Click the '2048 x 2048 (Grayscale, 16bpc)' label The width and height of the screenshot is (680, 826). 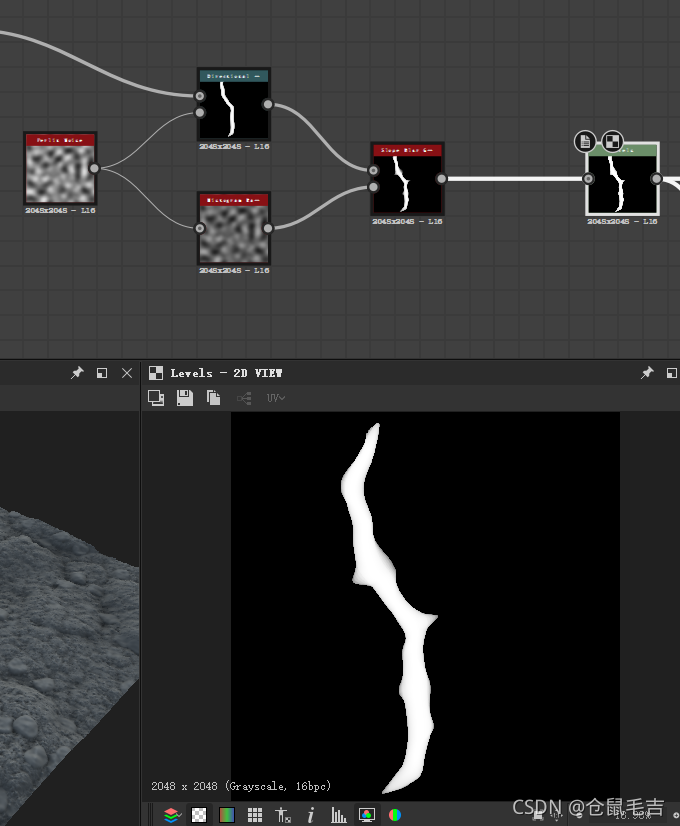tap(241, 786)
